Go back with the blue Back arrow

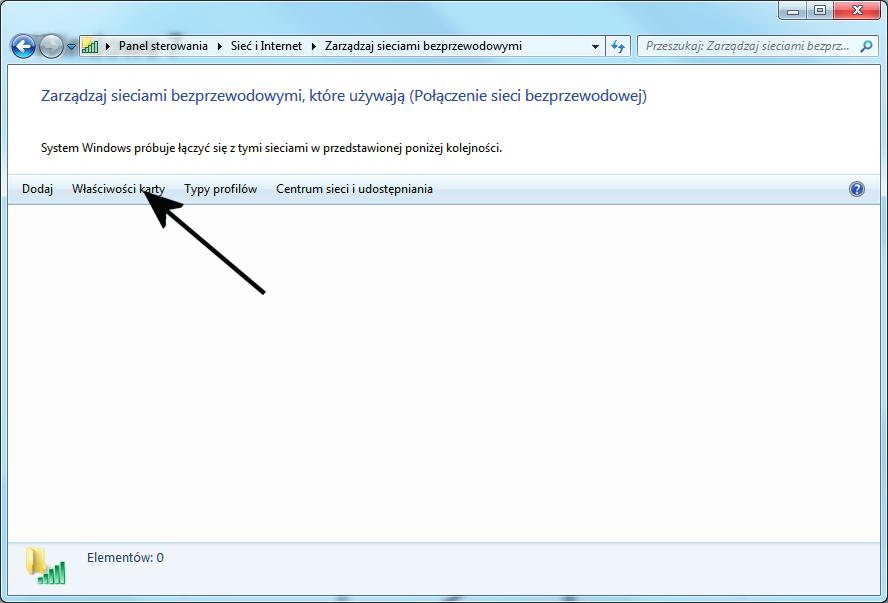(23, 46)
